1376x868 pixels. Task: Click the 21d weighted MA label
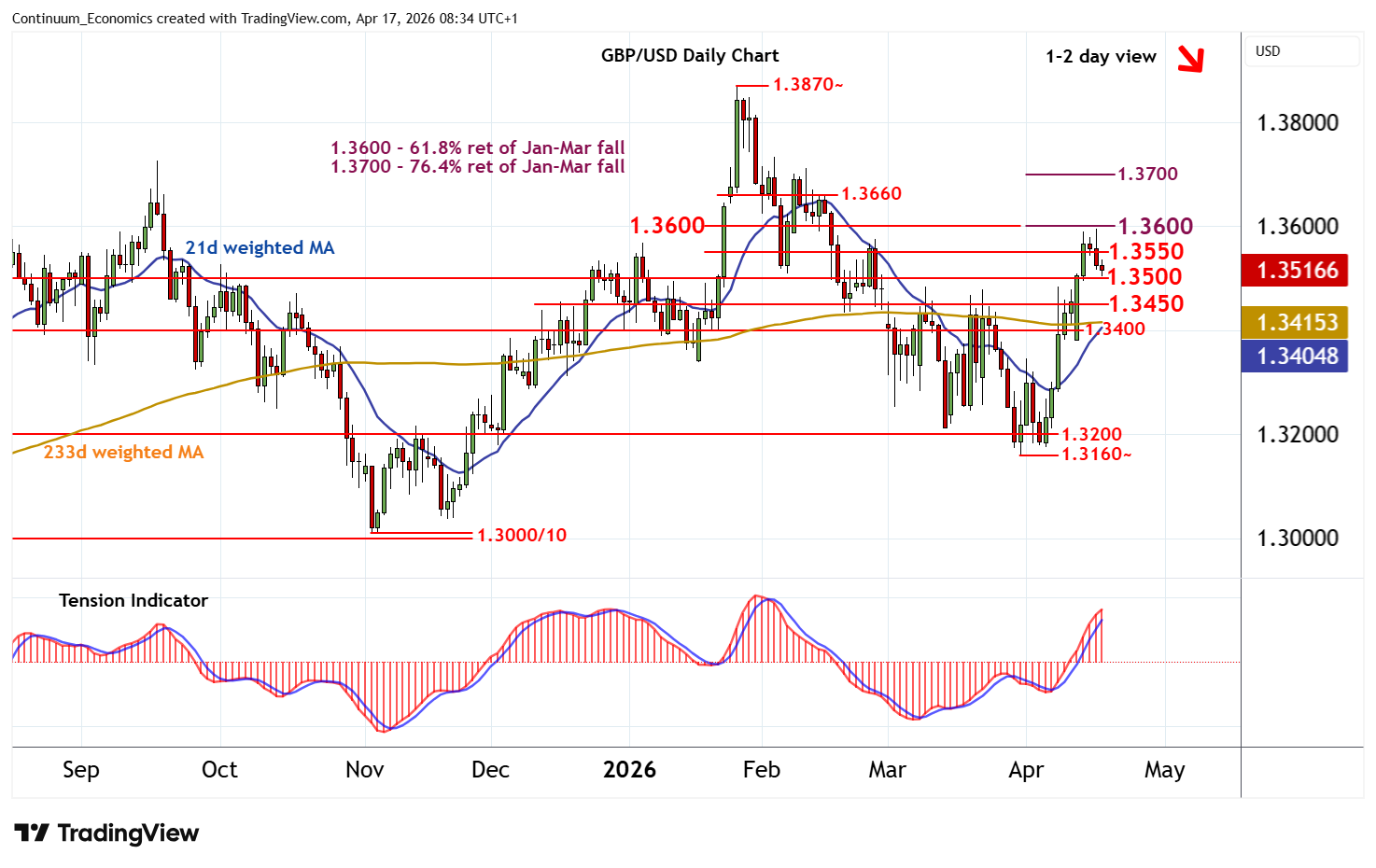260,247
